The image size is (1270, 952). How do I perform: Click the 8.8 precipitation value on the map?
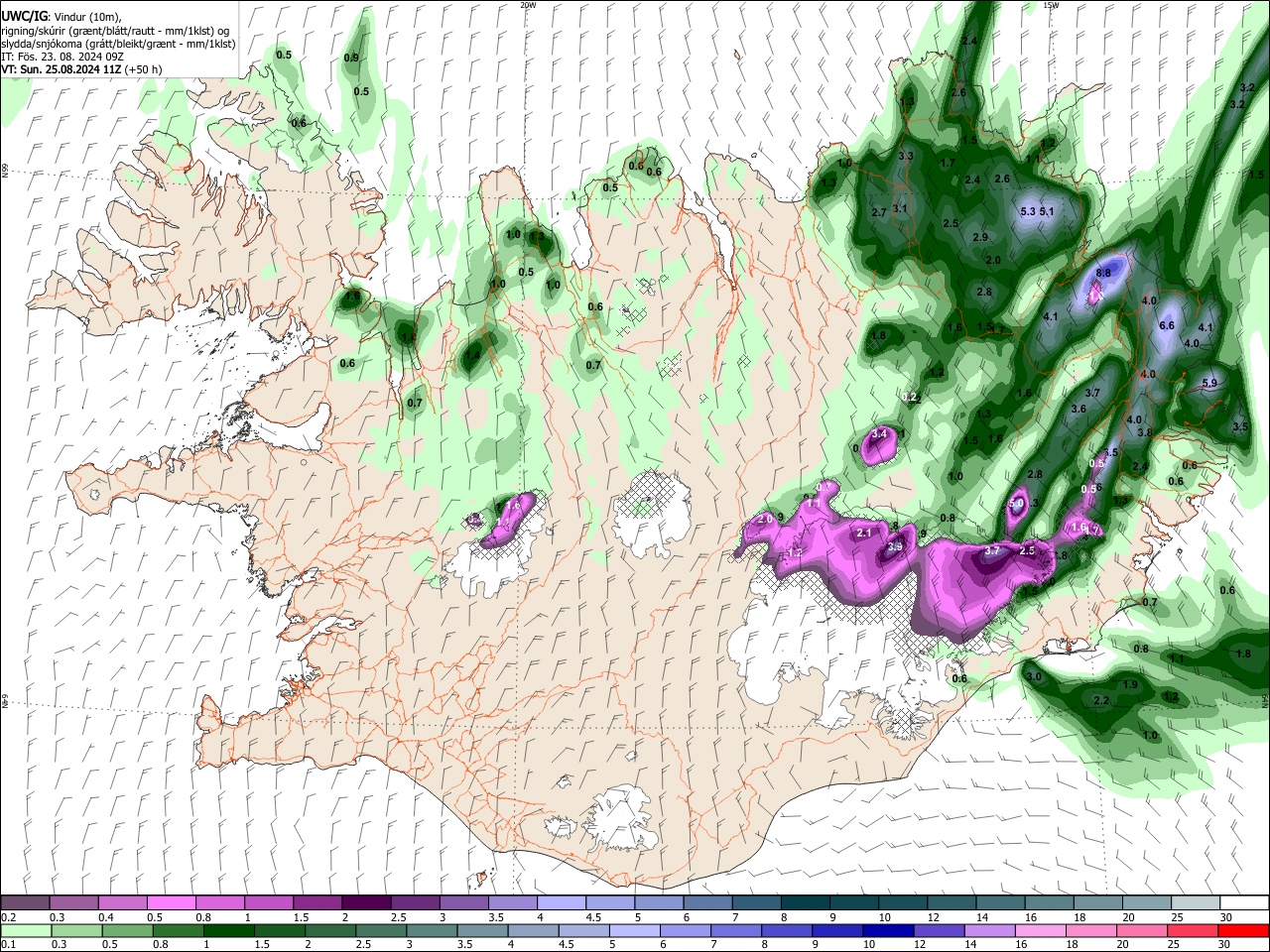tap(1102, 272)
